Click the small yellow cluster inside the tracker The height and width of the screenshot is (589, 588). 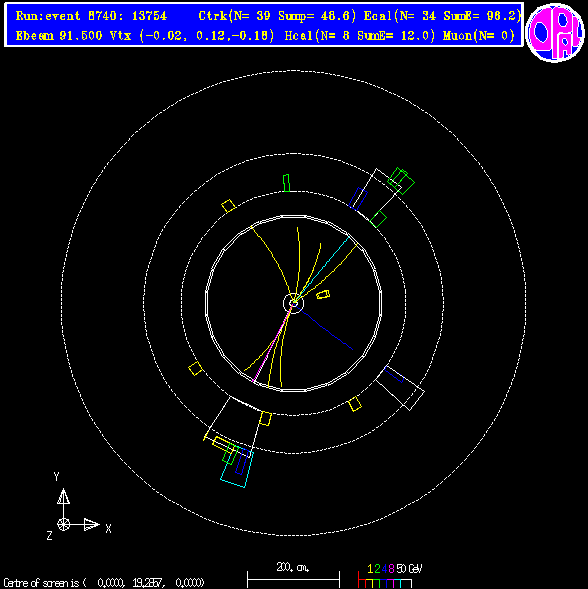click(323, 295)
